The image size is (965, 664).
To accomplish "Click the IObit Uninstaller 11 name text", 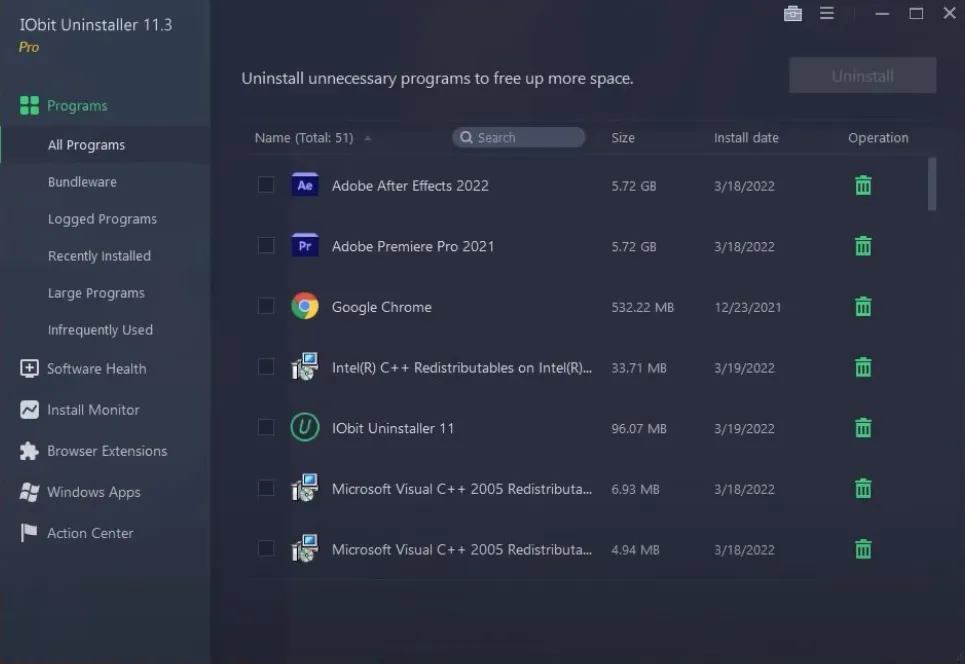I will click(x=393, y=428).
